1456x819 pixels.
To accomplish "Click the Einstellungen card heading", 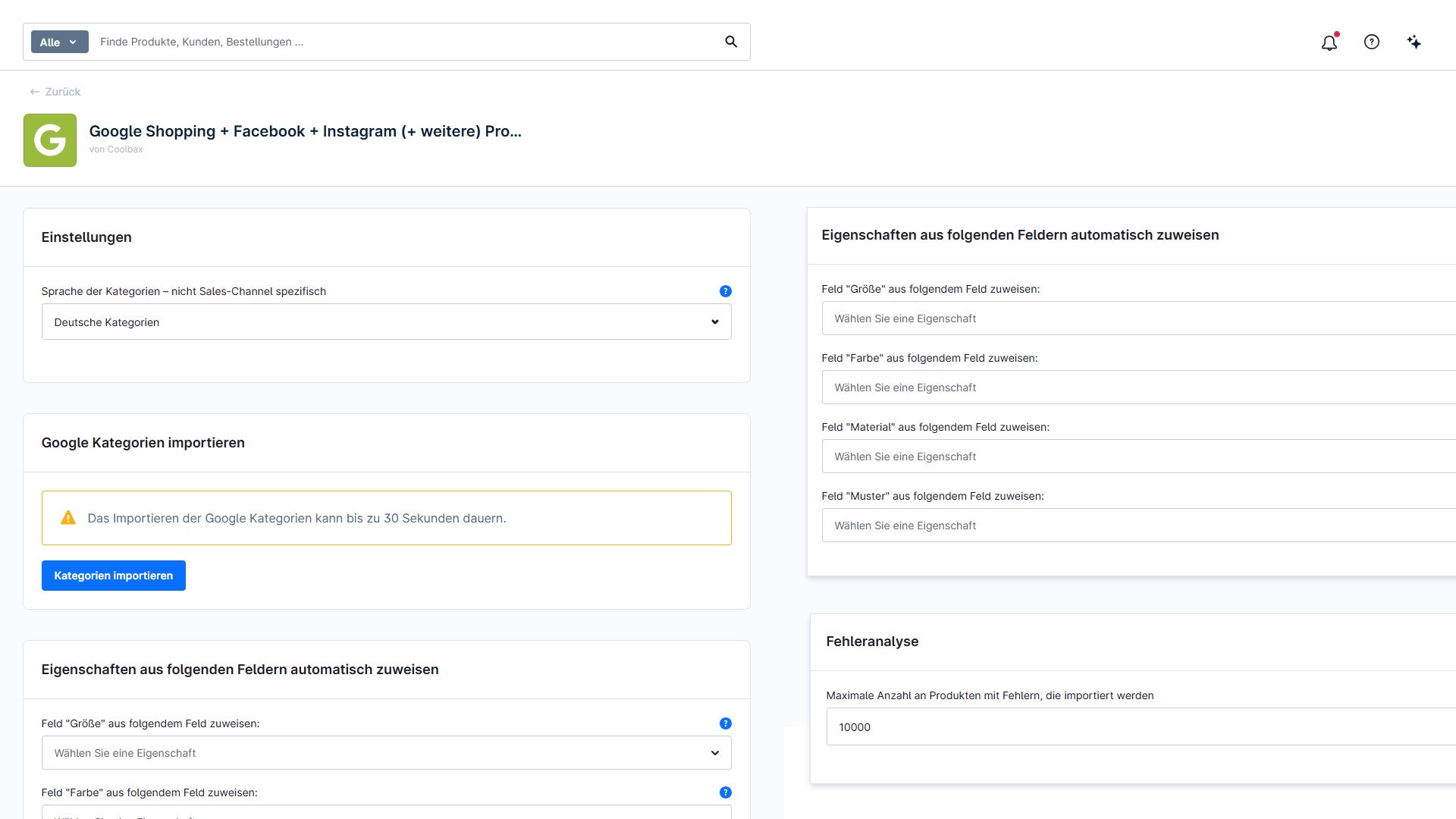I will pos(86,237).
